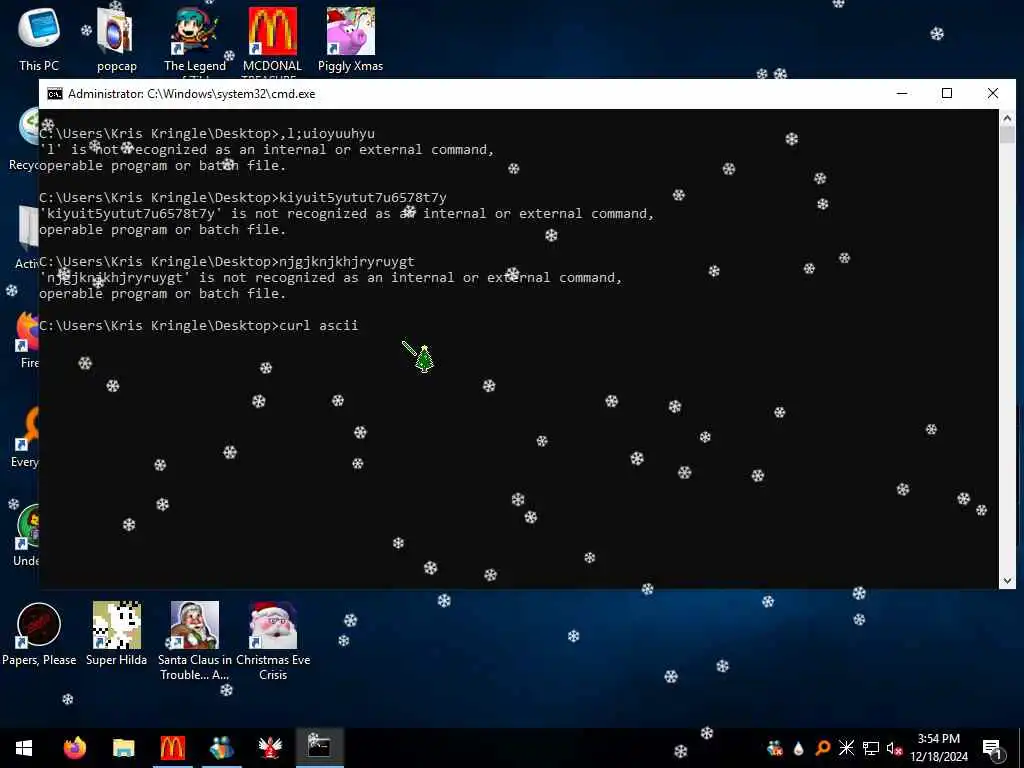This screenshot has height=768, width=1024.
Task: Click cmd scrollbar up arrow
Action: 1006,118
